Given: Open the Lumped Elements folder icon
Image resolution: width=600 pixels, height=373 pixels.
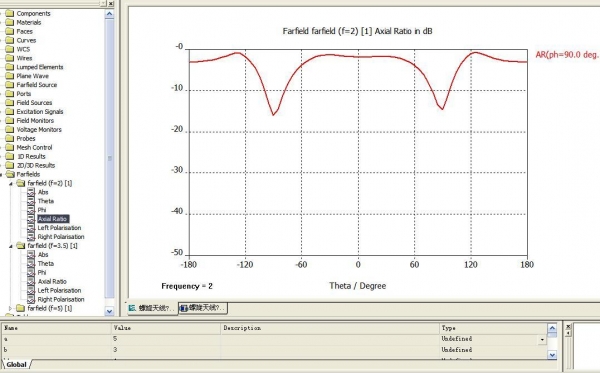Looking at the screenshot, I should point(10,67).
